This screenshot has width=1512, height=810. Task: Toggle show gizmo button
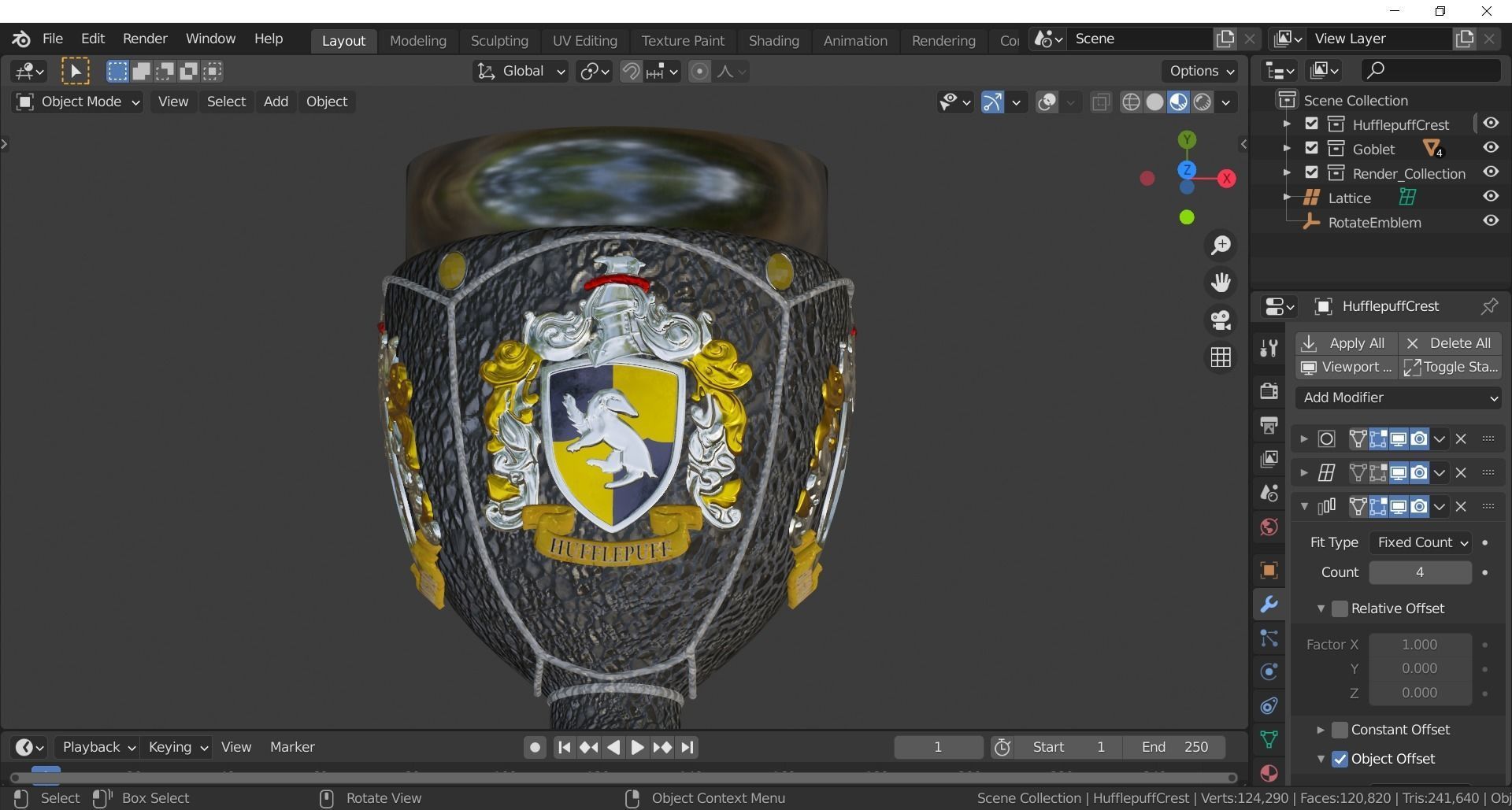click(x=992, y=102)
